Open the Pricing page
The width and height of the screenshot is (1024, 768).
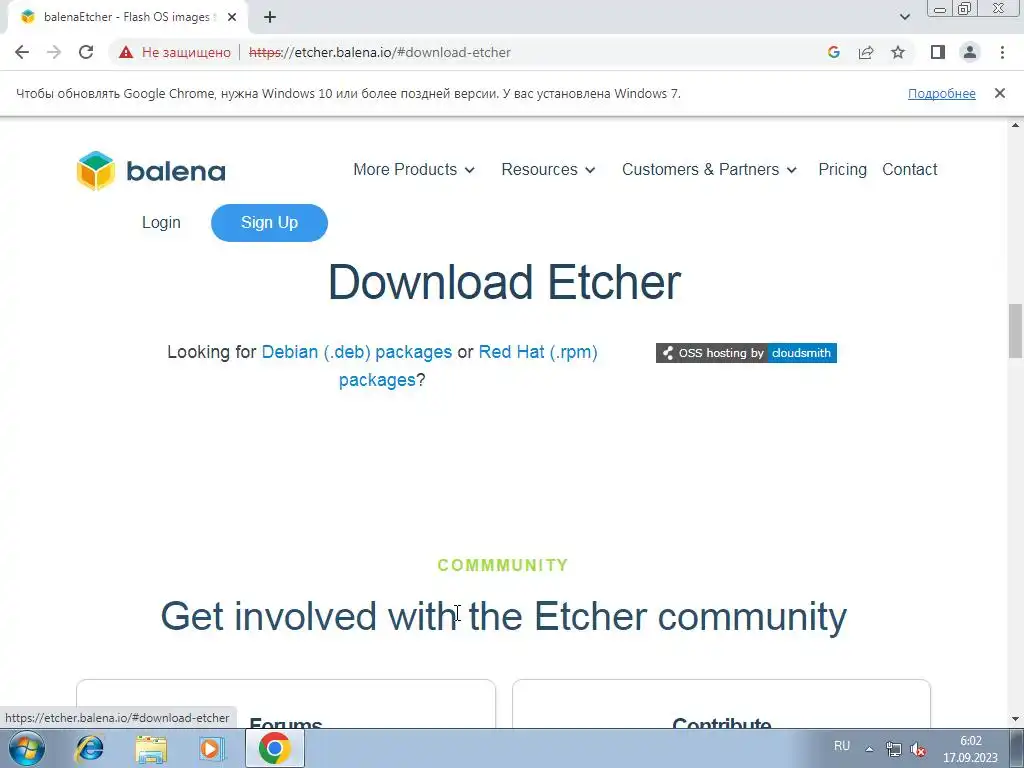842,169
